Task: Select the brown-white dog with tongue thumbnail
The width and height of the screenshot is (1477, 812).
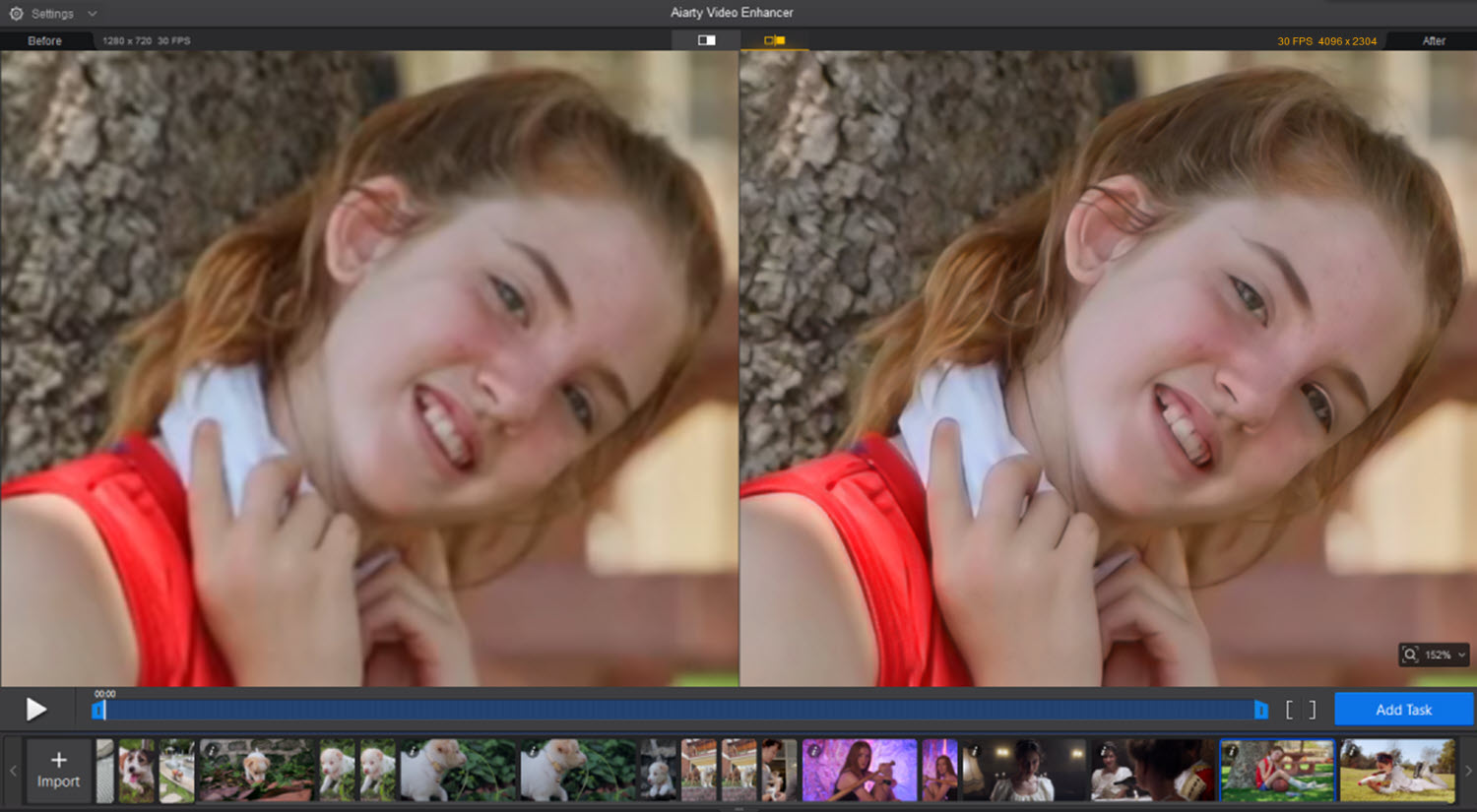Action: tap(137, 771)
